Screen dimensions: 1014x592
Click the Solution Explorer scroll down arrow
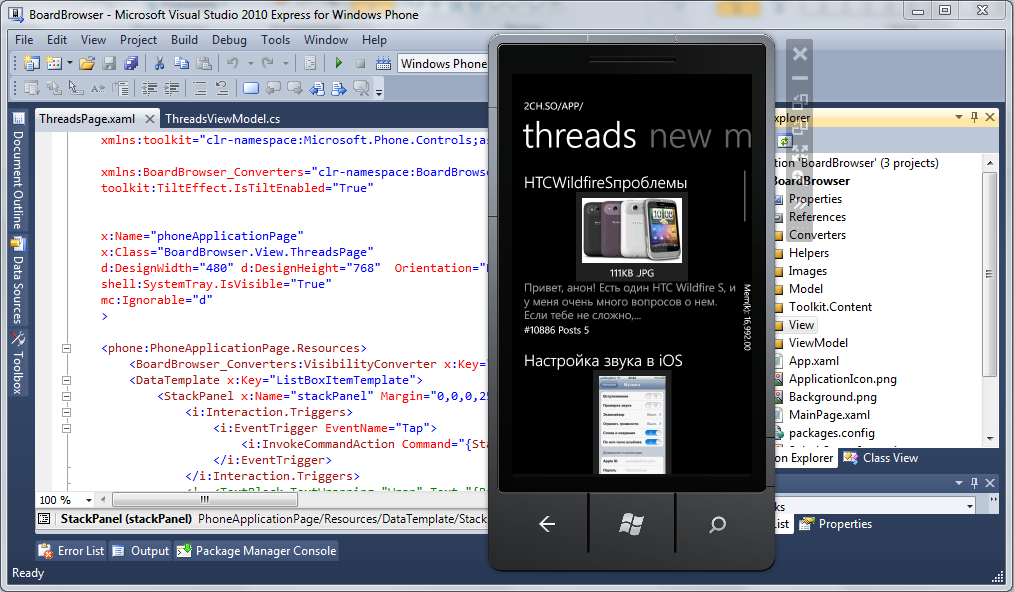(990, 439)
